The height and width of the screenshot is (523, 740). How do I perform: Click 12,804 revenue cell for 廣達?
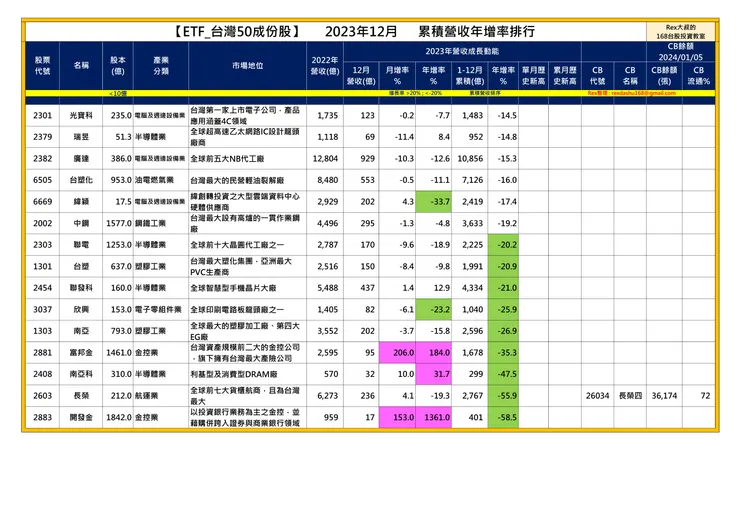pos(325,159)
